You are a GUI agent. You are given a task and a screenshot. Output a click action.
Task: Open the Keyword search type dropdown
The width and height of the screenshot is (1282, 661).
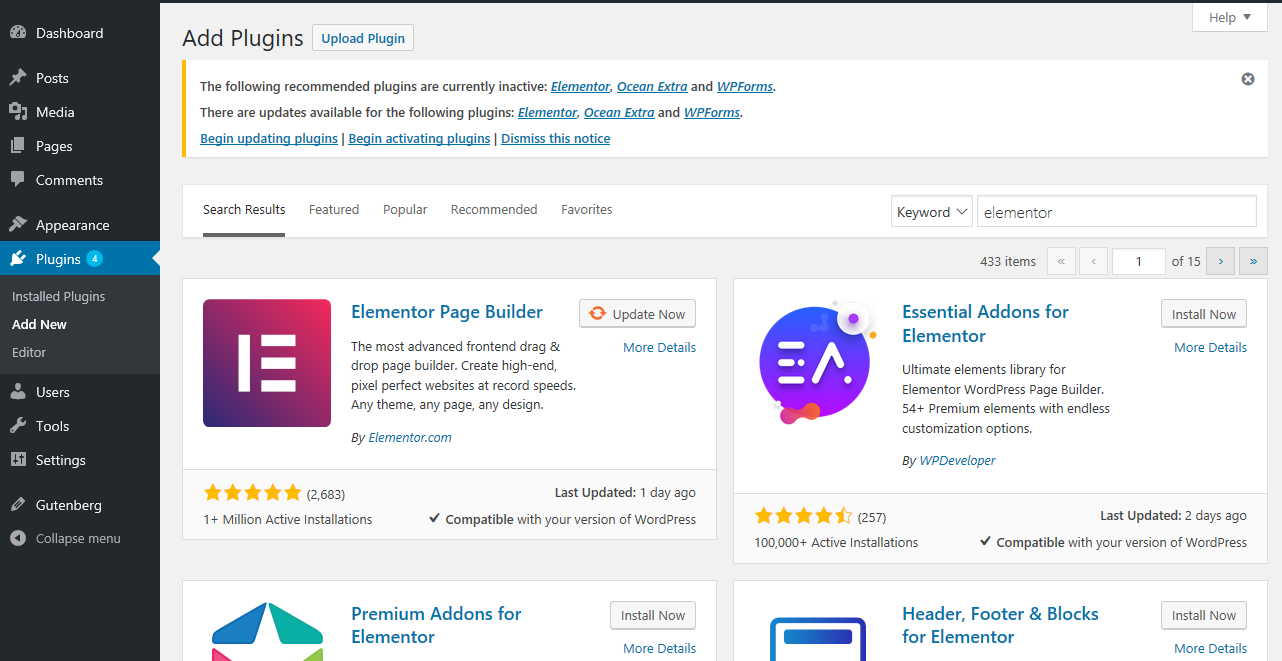932,212
